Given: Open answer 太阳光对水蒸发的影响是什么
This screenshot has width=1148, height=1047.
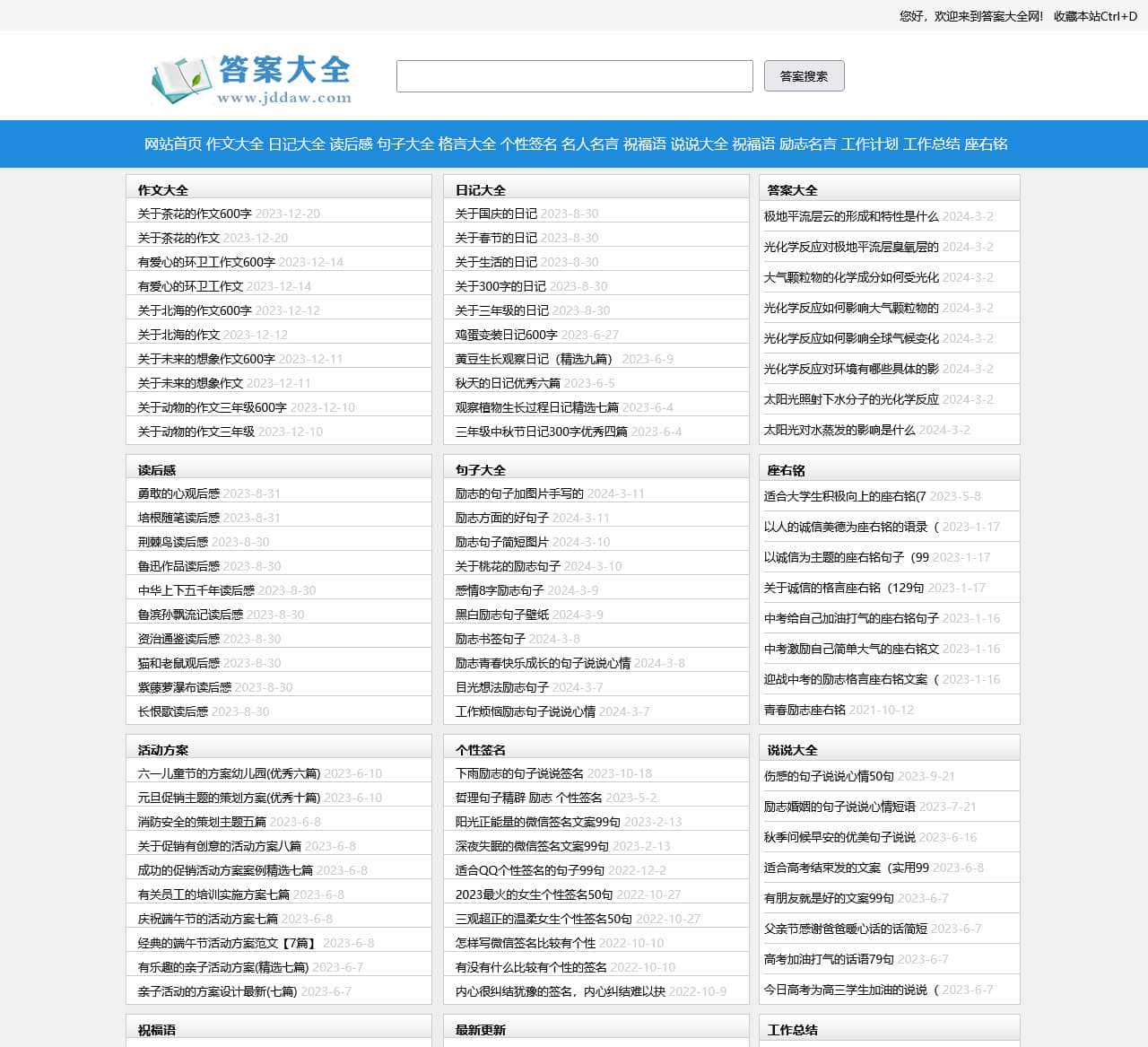Looking at the screenshot, I should (x=839, y=430).
